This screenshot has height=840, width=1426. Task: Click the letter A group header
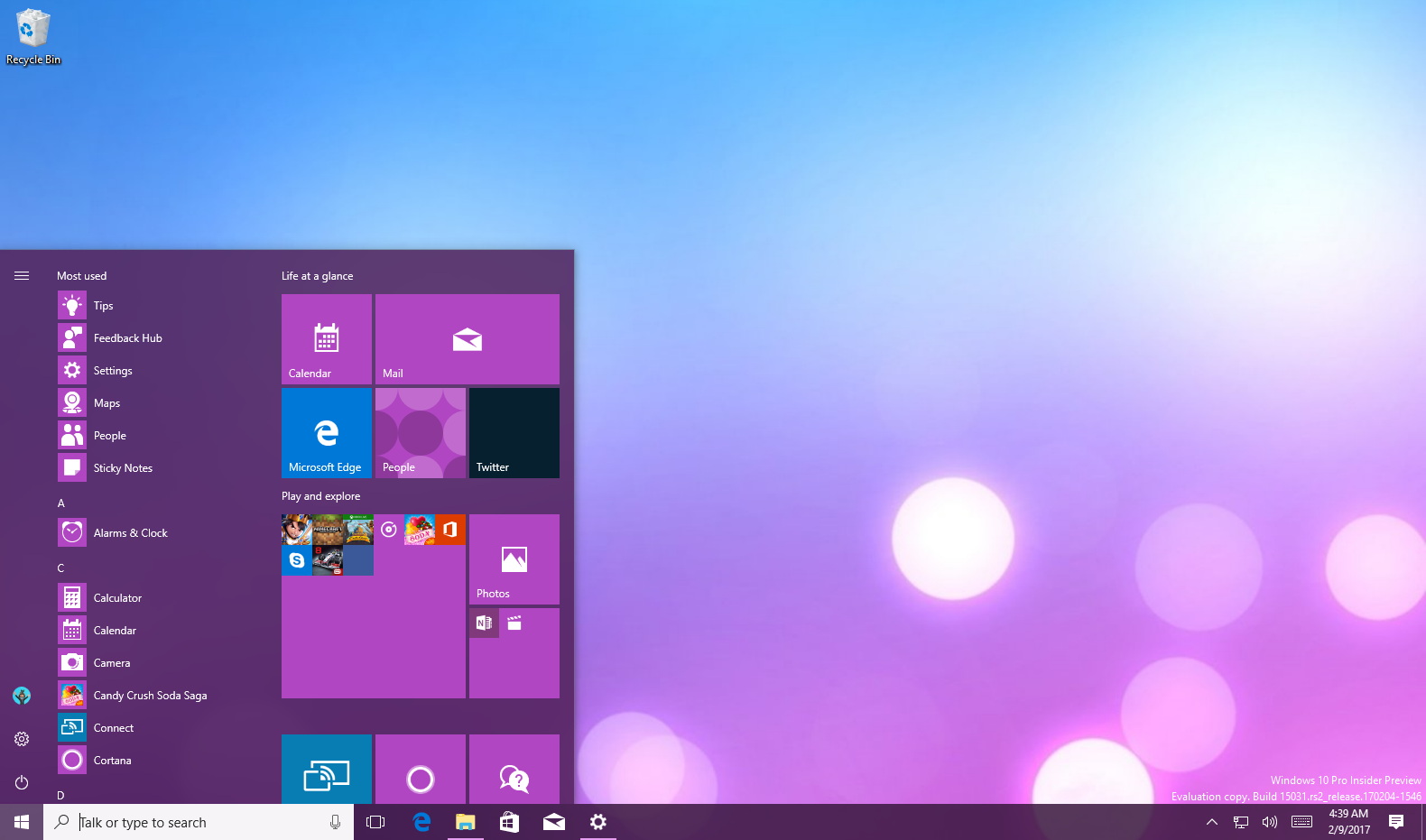61,503
